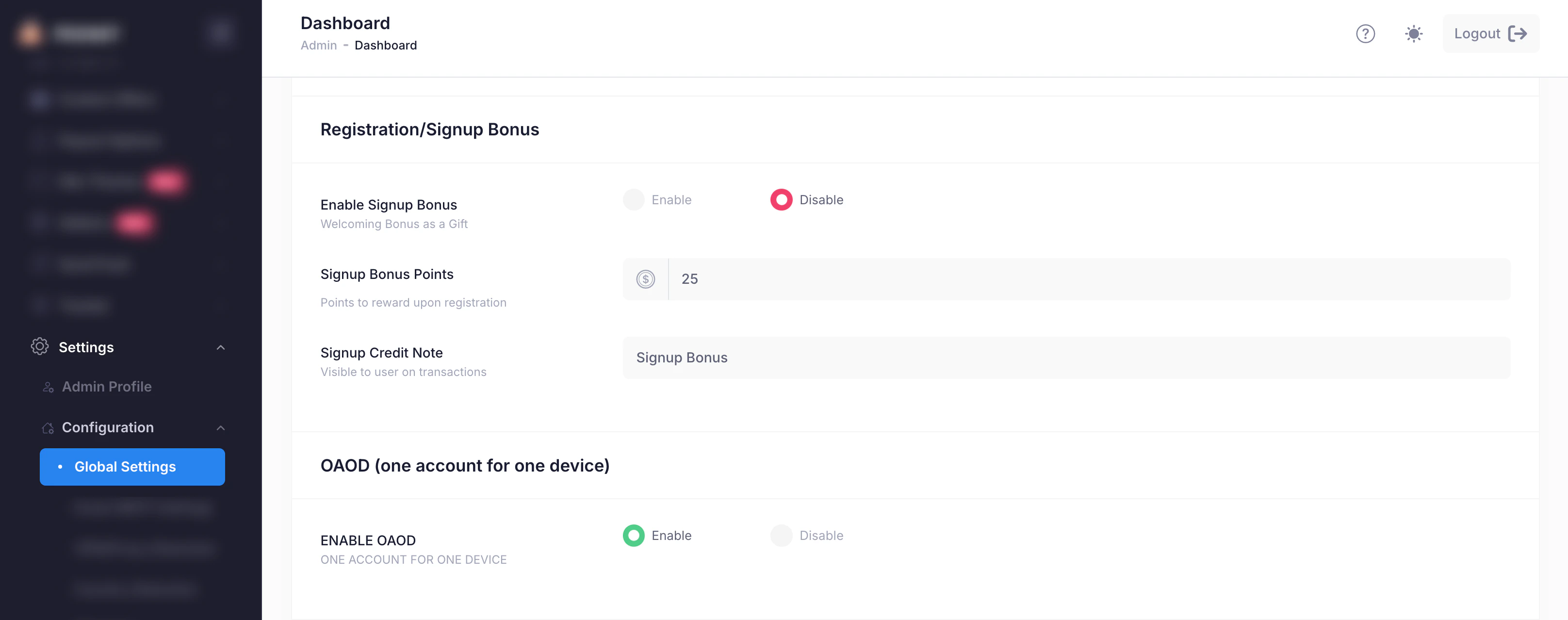1568x620 pixels.
Task: Click the Dashboard breadcrumb text
Action: 385,46
